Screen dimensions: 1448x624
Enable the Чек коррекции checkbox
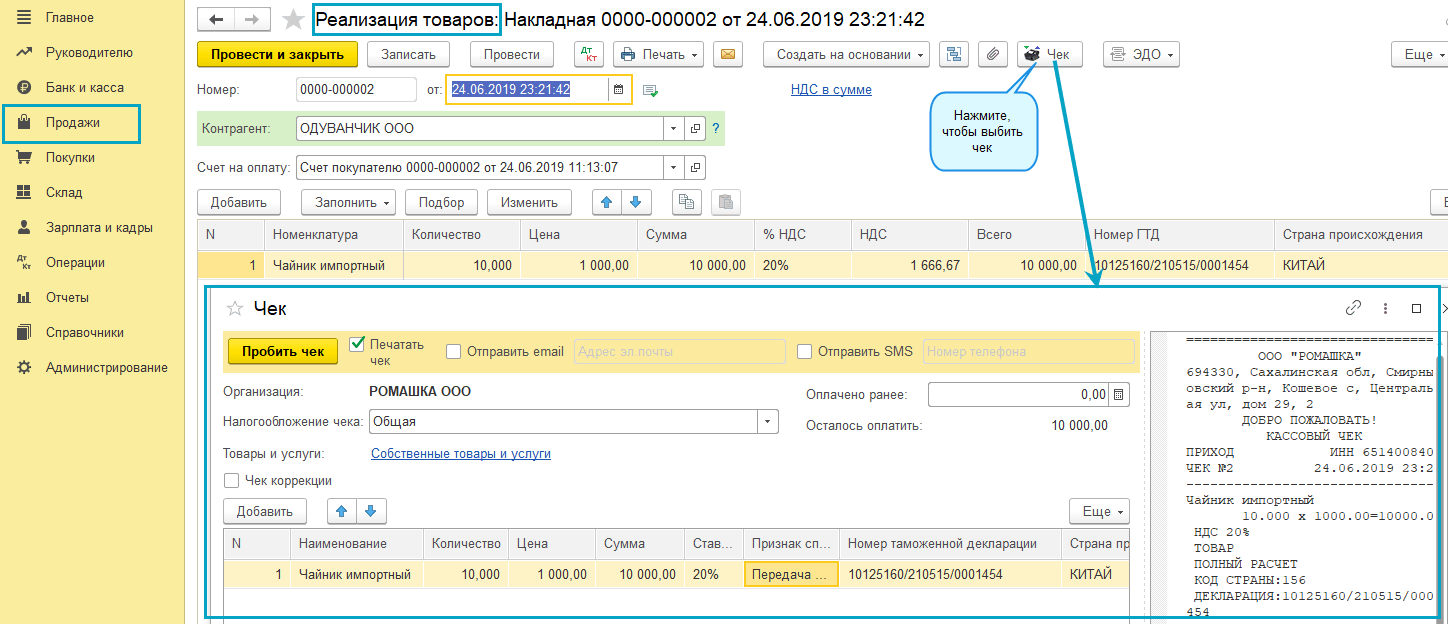point(231,481)
